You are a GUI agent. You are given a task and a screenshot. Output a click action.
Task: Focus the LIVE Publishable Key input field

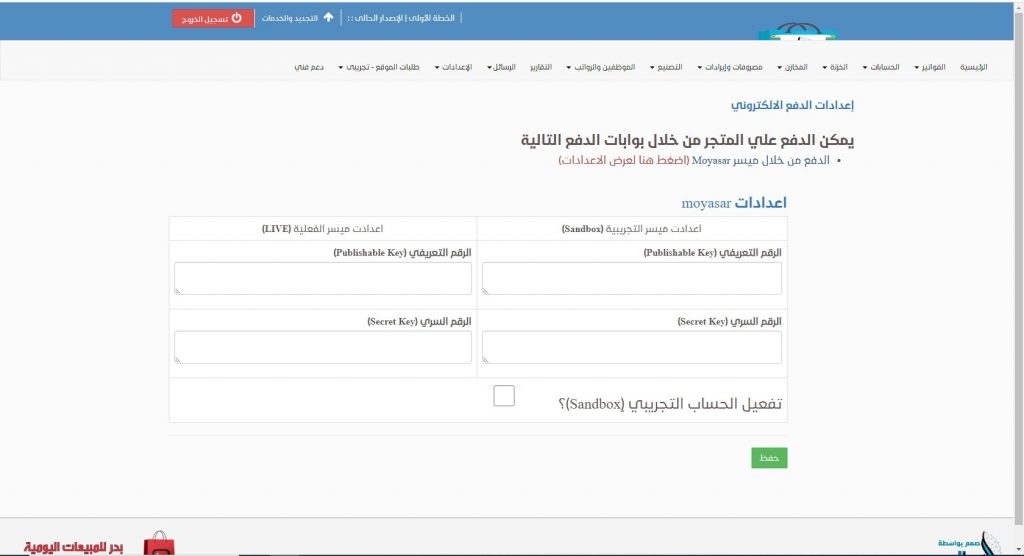pyautogui.click(x=323, y=278)
